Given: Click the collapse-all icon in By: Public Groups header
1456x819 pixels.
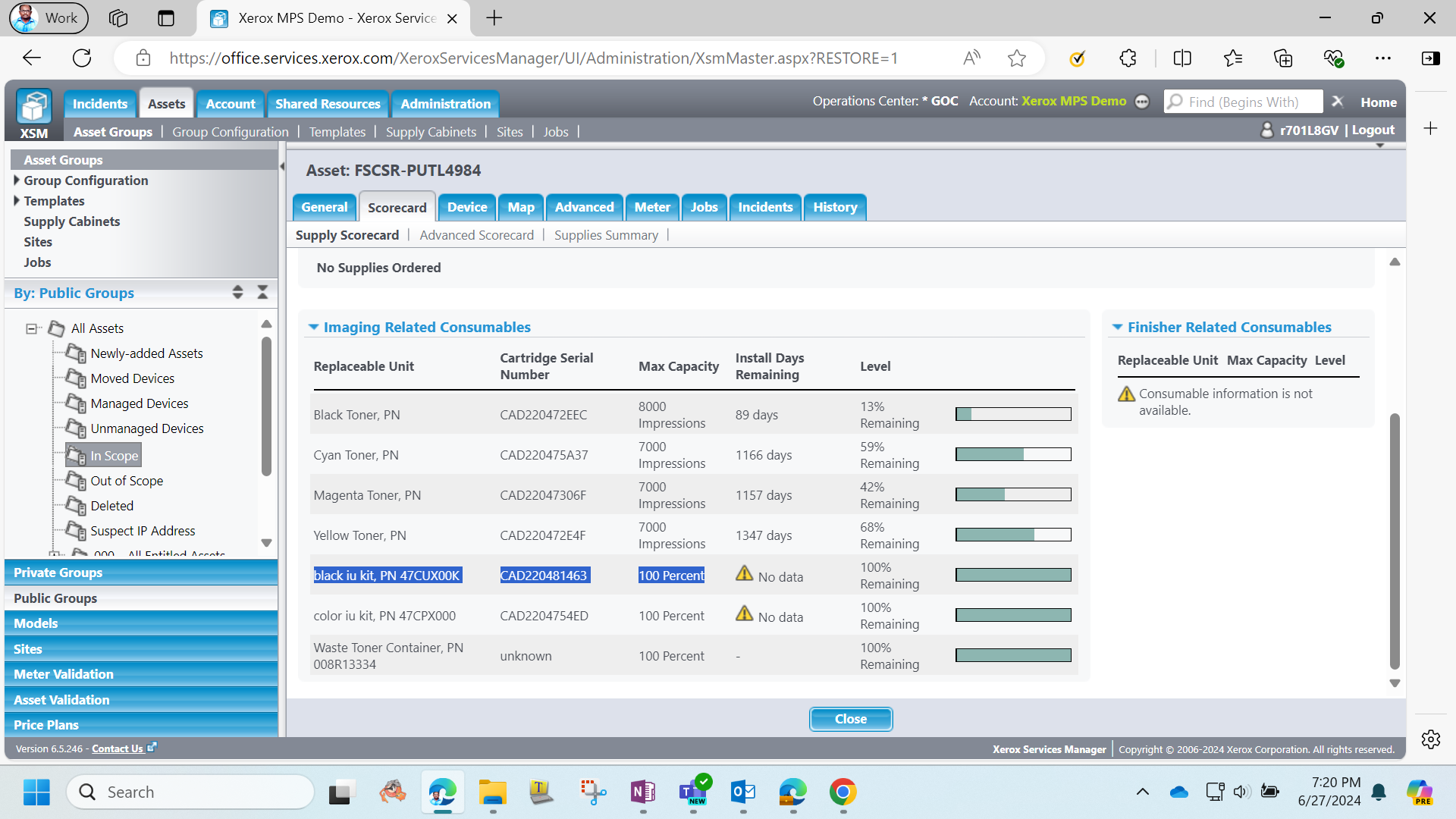Looking at the screenshot, I should click(x=262, y=292).
